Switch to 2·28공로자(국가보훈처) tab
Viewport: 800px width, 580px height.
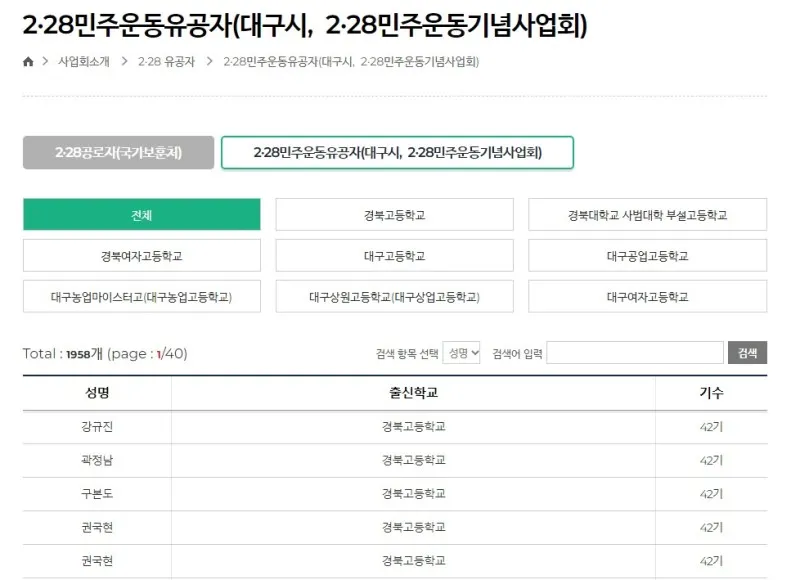(x=118, y=153)
